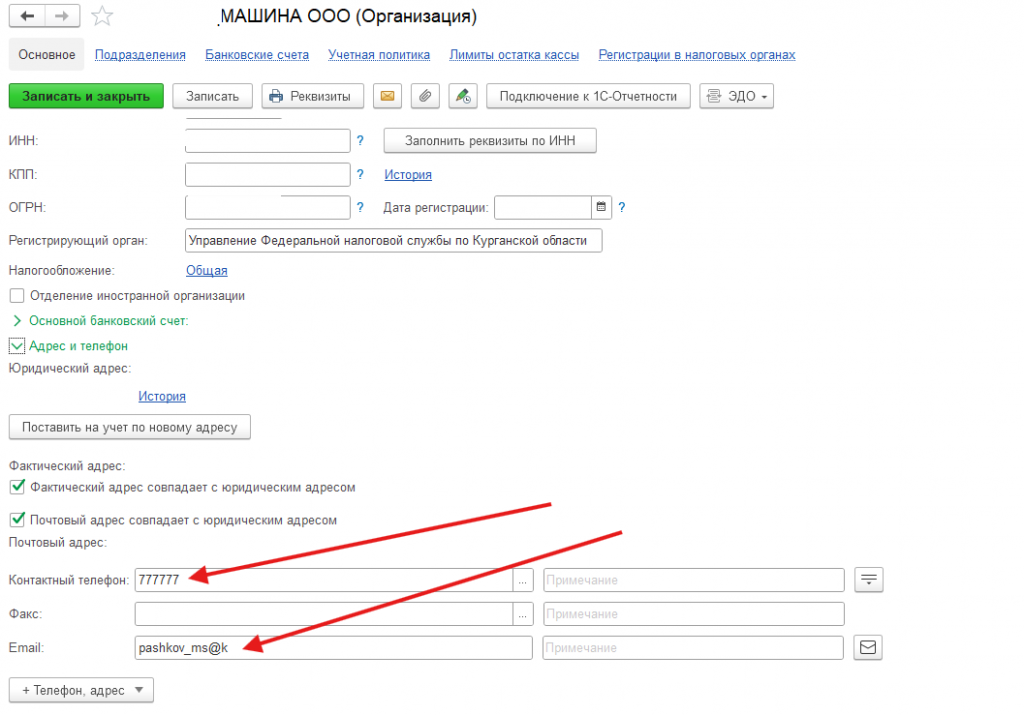Show help for the КПП field
Viewport: 1024px width, 715px height.
pos(360,174)
